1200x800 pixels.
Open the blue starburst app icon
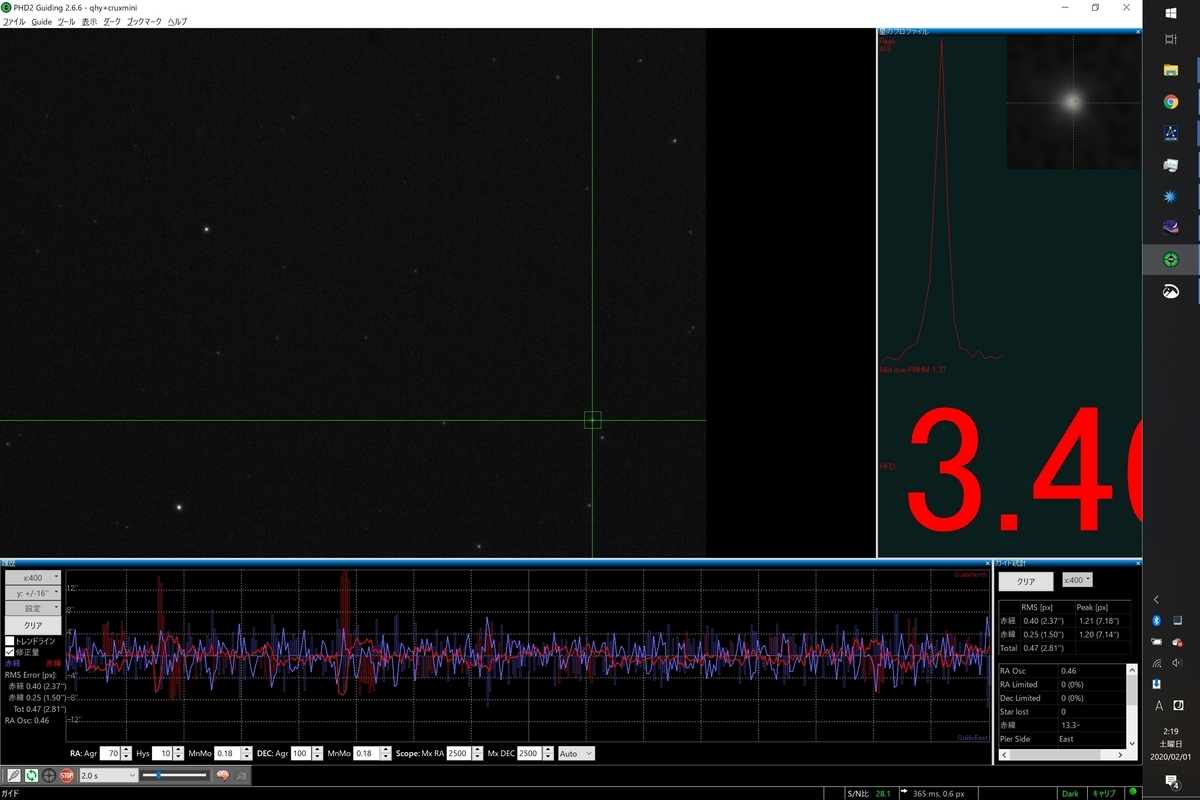pos(1171,196)
